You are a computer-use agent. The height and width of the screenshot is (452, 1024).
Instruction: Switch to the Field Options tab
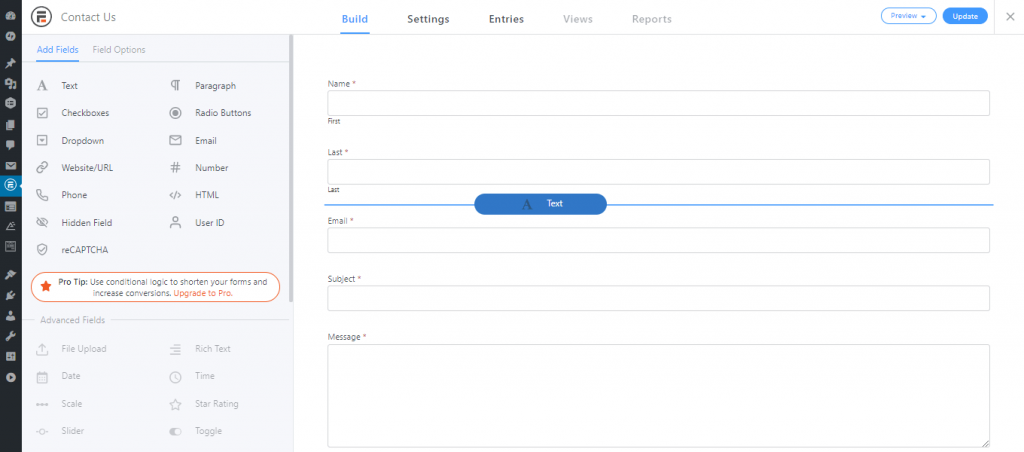[x=119, y=50]
